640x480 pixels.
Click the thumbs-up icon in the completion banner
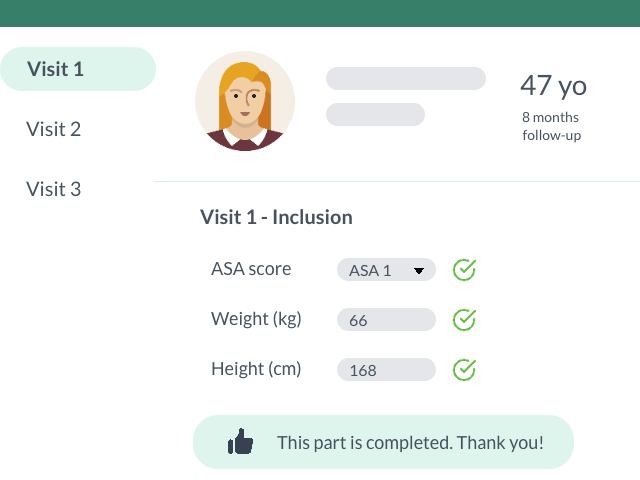[x=240, y=442]
